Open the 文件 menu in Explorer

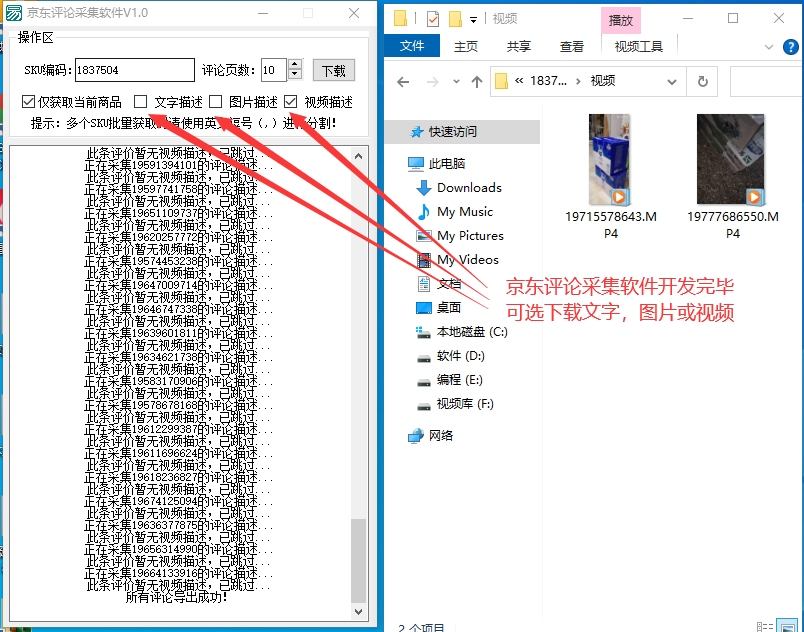(x=412, y=46)
